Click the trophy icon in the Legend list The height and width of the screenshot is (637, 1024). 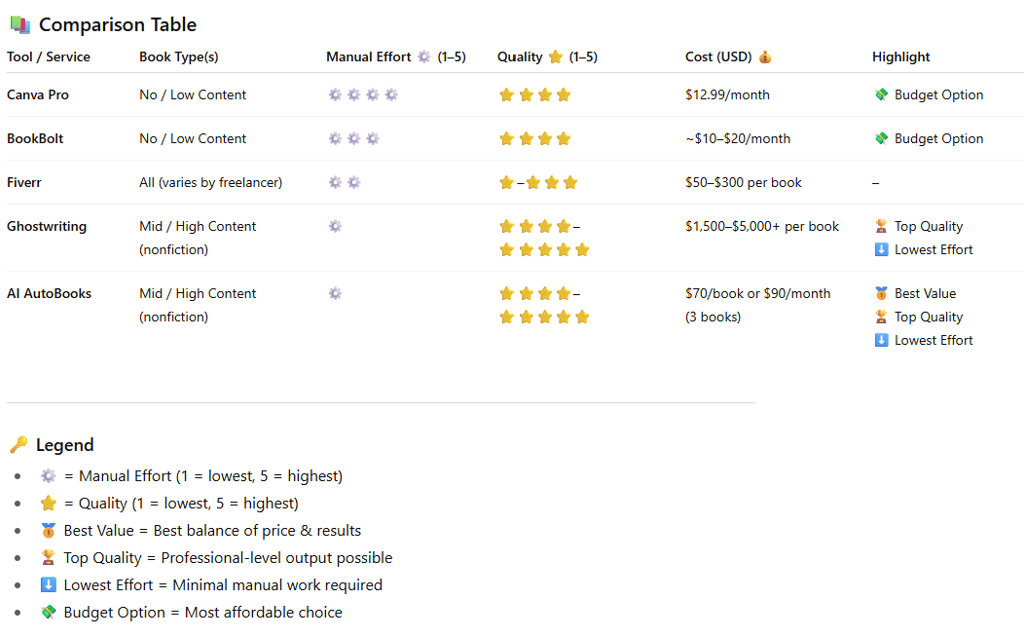(x=48, y=558)
